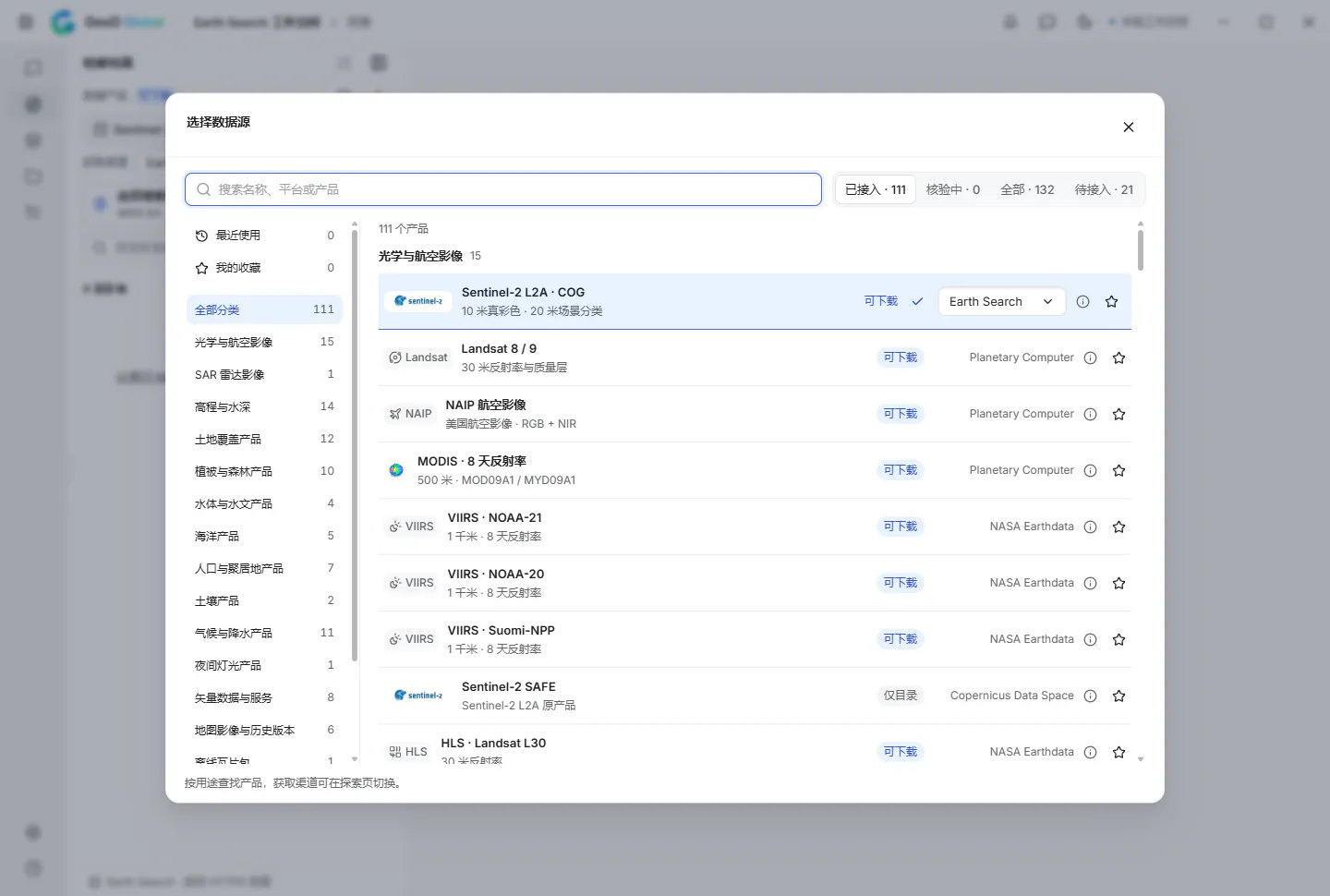This screenshot has height=896, width=1330.
Task: Filter by 光学与航空影像 in the sidebar
Action: pos(264,342)
